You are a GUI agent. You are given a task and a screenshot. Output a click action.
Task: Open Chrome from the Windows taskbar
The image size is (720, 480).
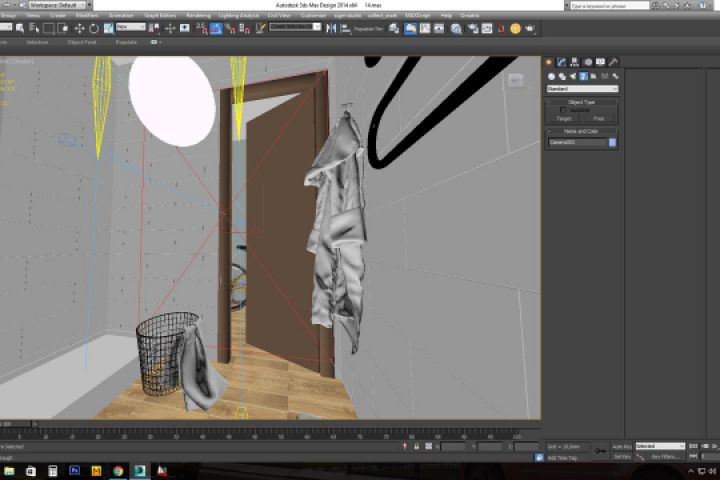coord(118,471)
